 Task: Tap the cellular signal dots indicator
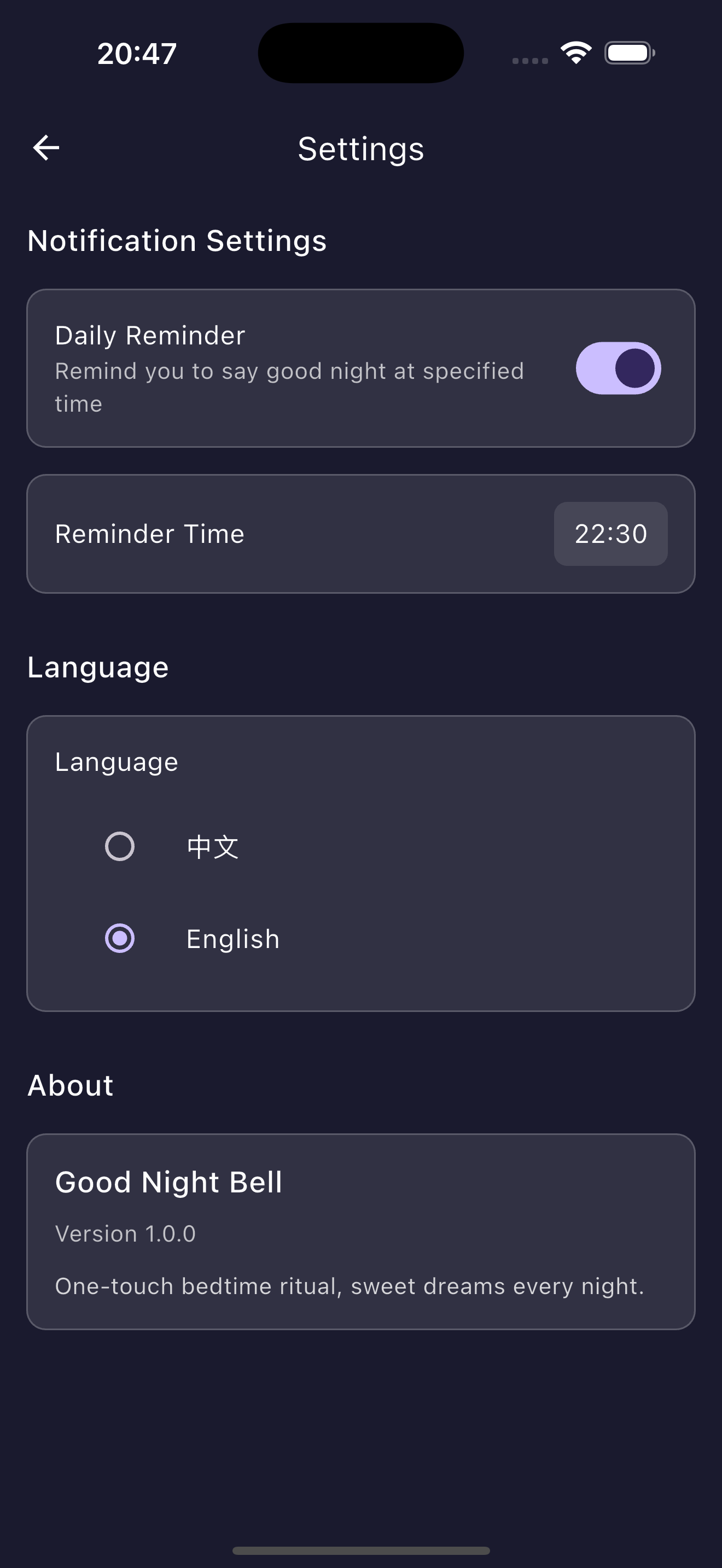(x=529, y=60)
